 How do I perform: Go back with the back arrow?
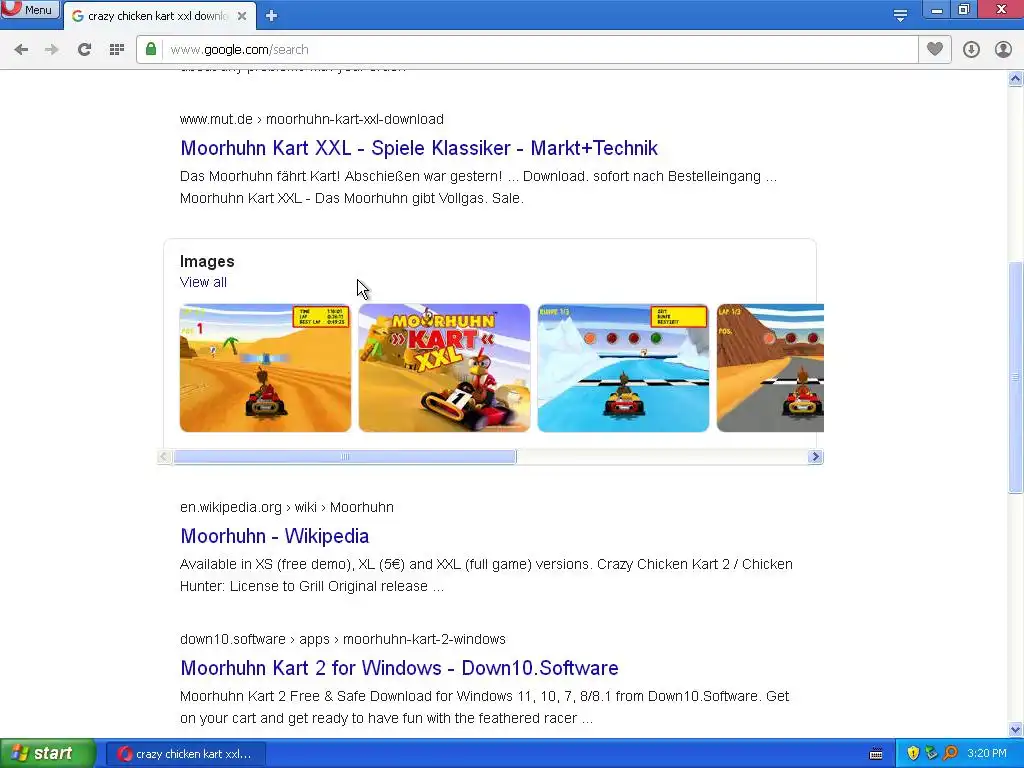tap(21, 50)
